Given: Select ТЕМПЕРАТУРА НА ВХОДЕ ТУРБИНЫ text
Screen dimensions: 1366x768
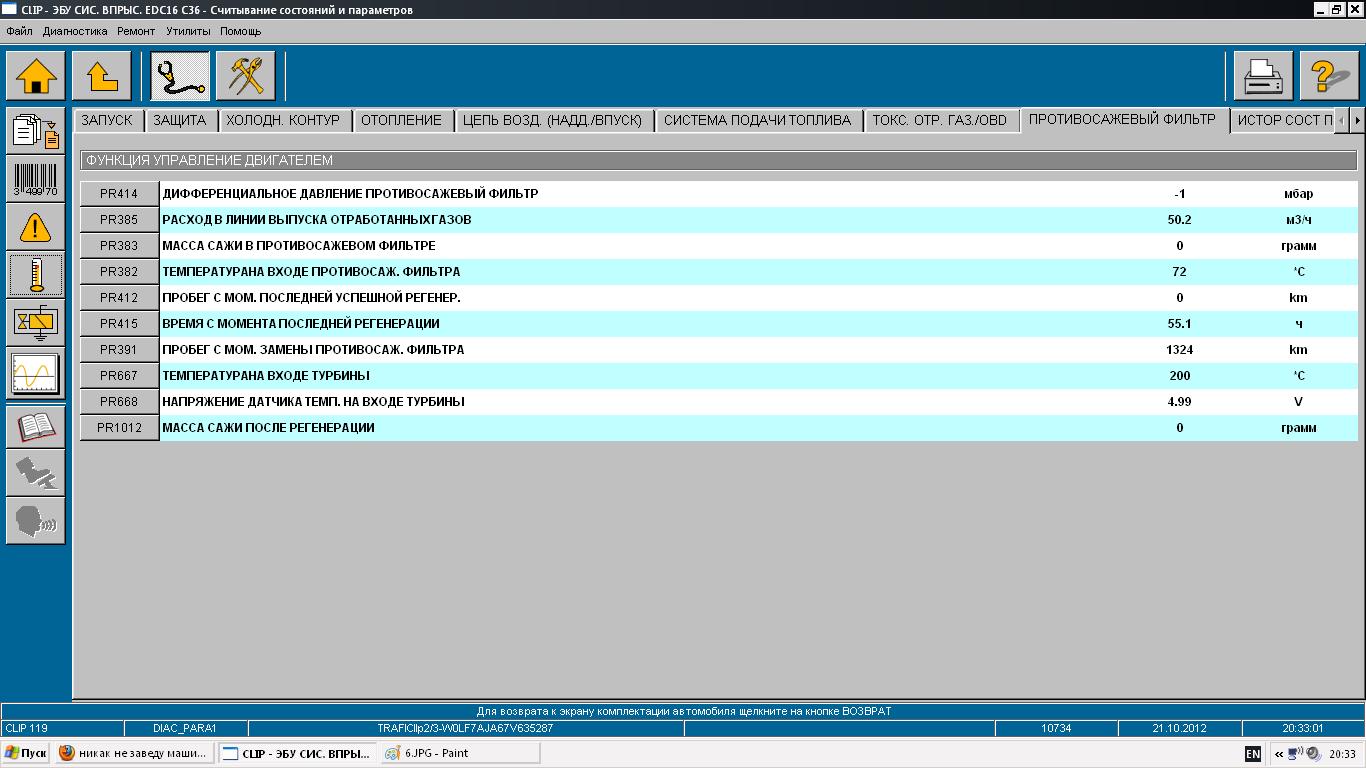Looking at the screenshot, I should click(x=266, y=376).
